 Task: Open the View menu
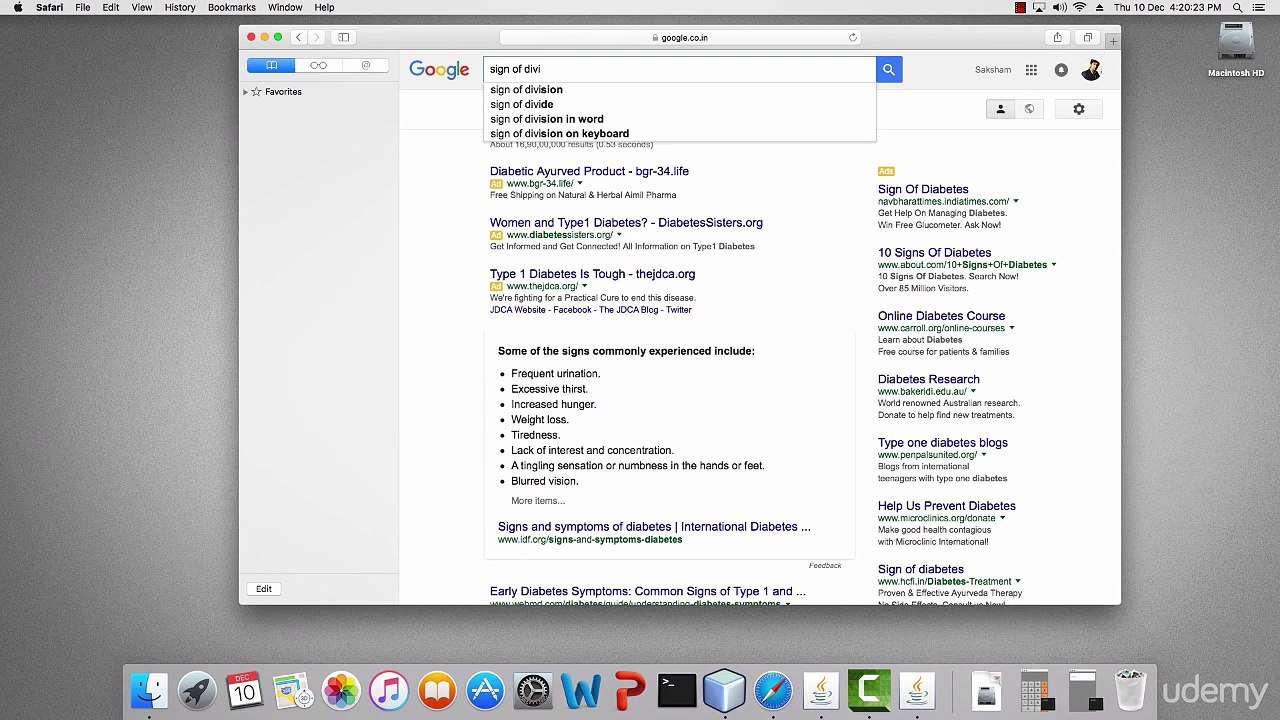[x=142, y=7]
